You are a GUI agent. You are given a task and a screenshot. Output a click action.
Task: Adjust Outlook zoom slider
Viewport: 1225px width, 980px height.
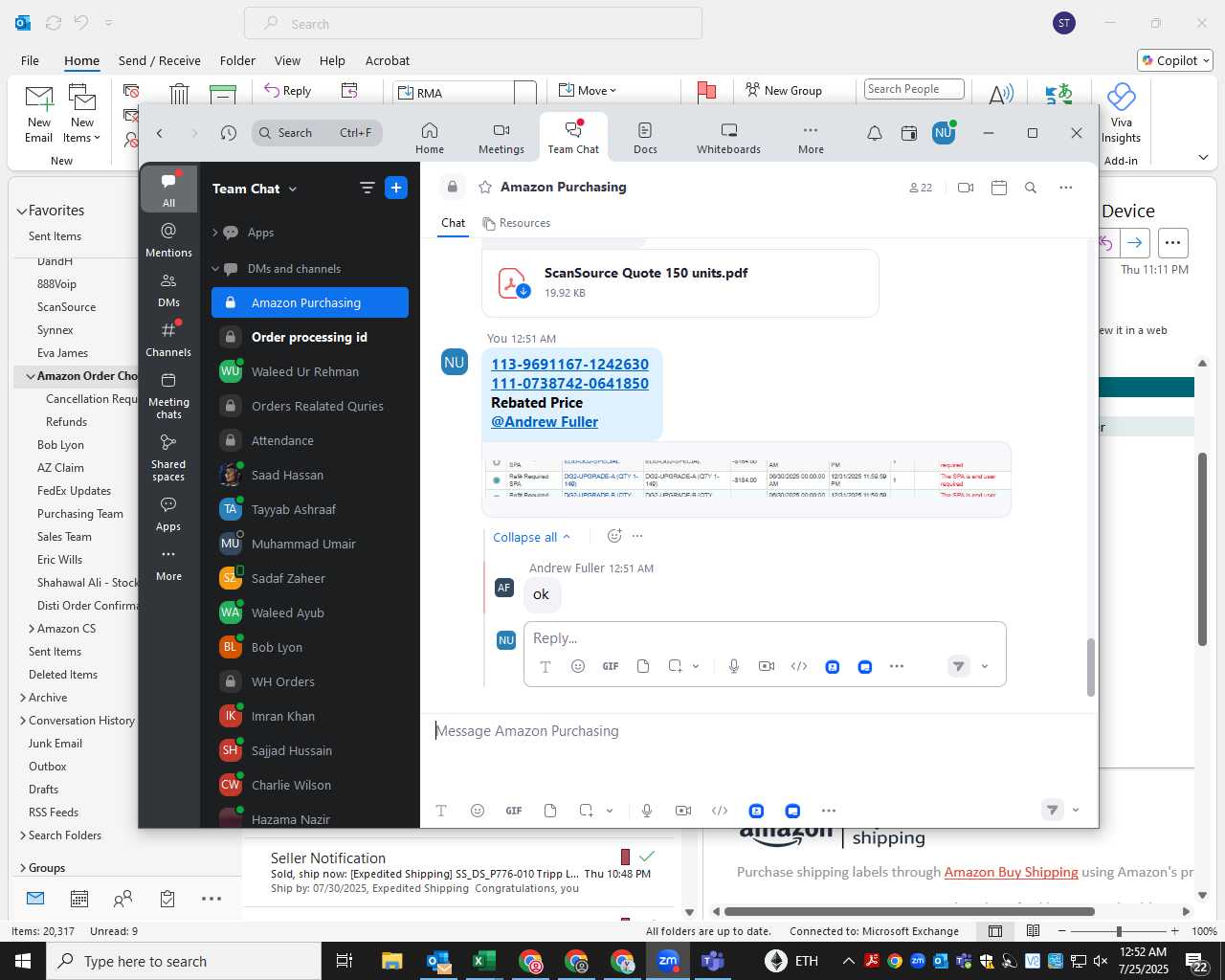click(x=1119, y=931)
